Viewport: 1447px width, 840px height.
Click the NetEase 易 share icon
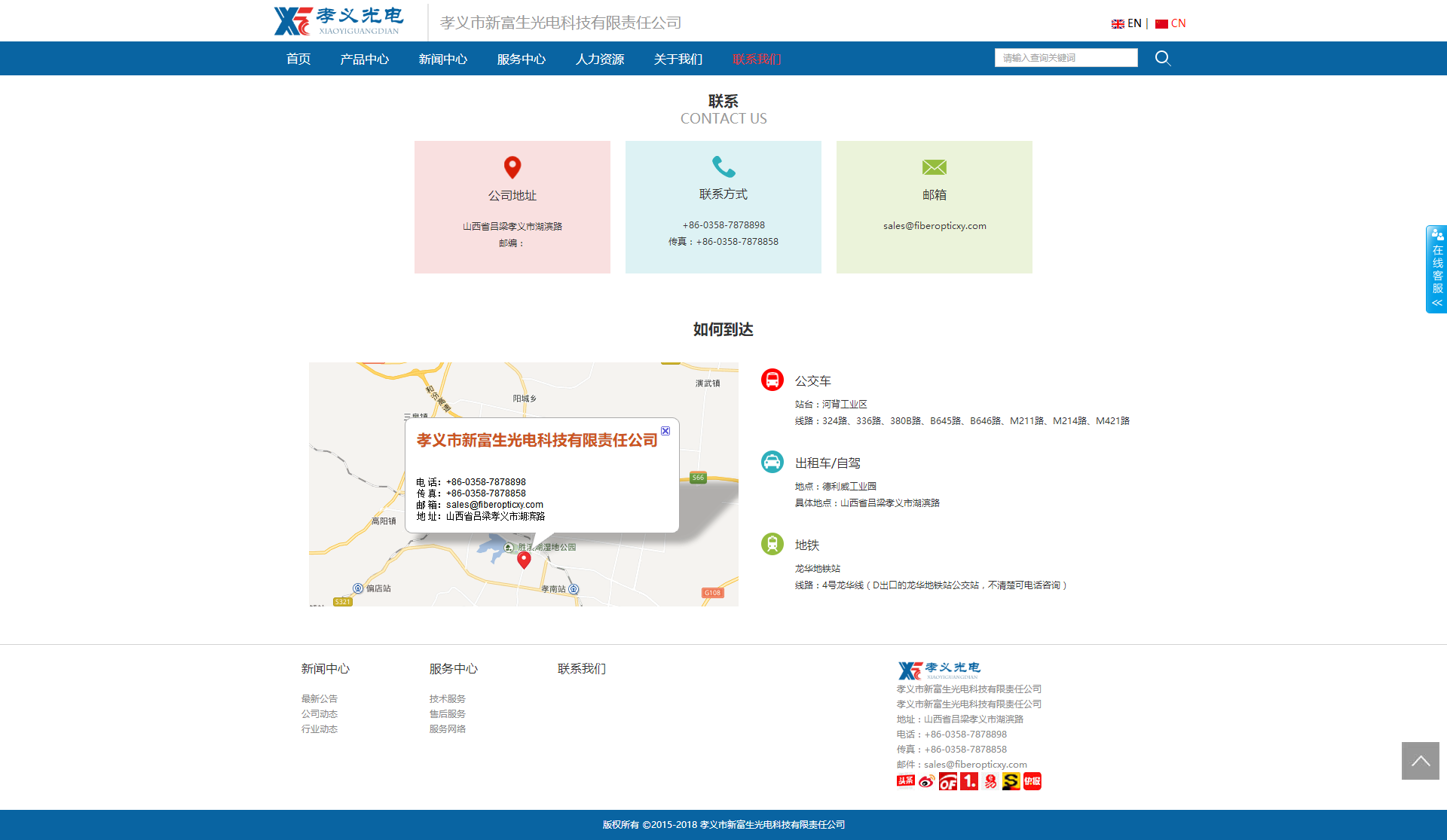pos(990,782)
